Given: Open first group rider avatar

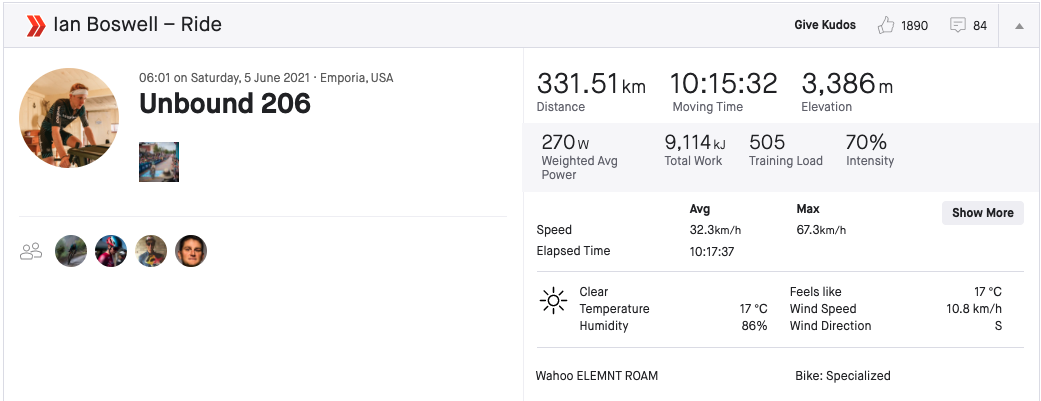Looking at the screenshot, I should click(71, 252).
